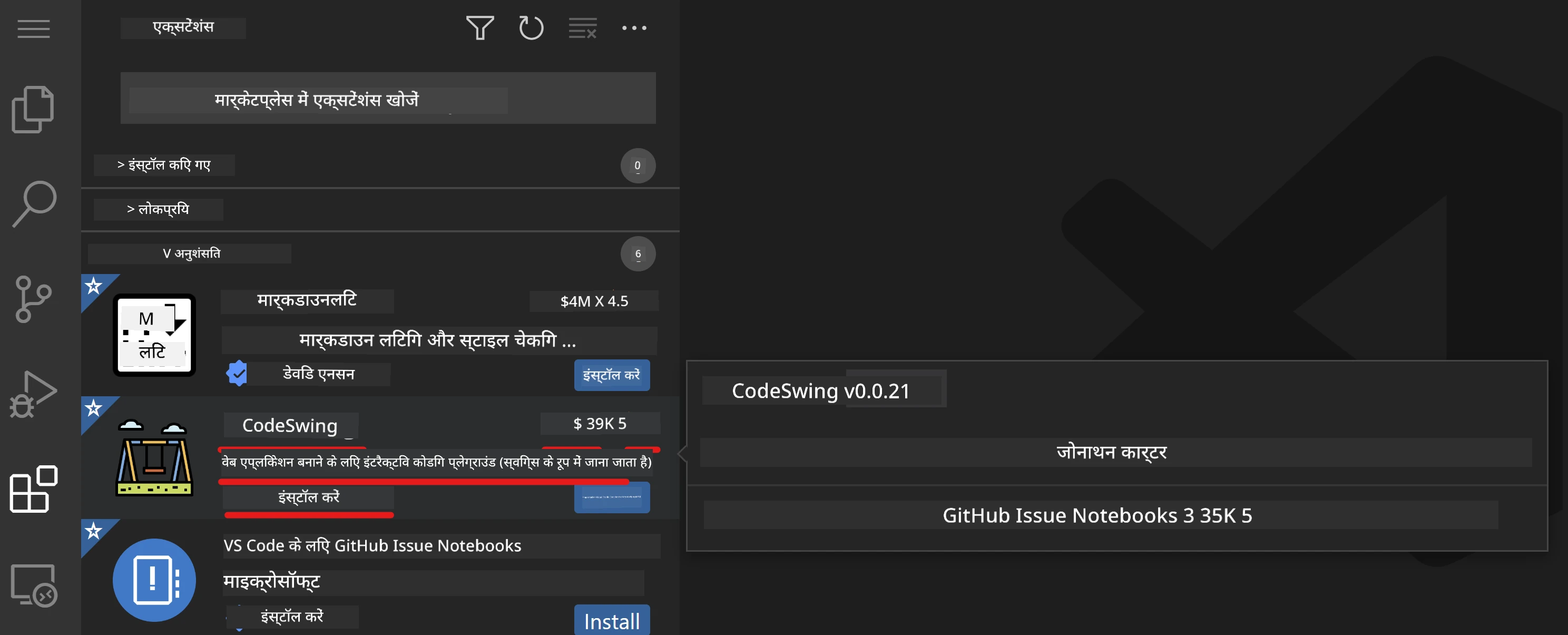1568x635 pixels.
Task: Click the verified publisher badge beside डेविड एनसन
Action: 237,373
